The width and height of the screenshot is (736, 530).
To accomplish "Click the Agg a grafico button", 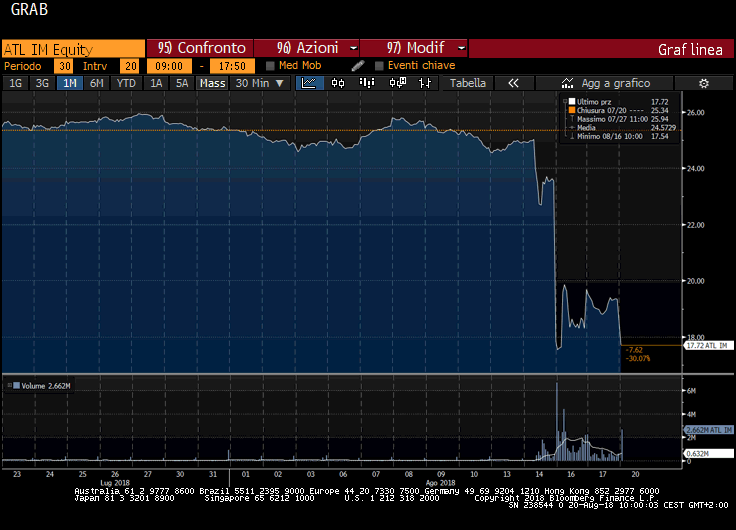I will tap(605, 83).
